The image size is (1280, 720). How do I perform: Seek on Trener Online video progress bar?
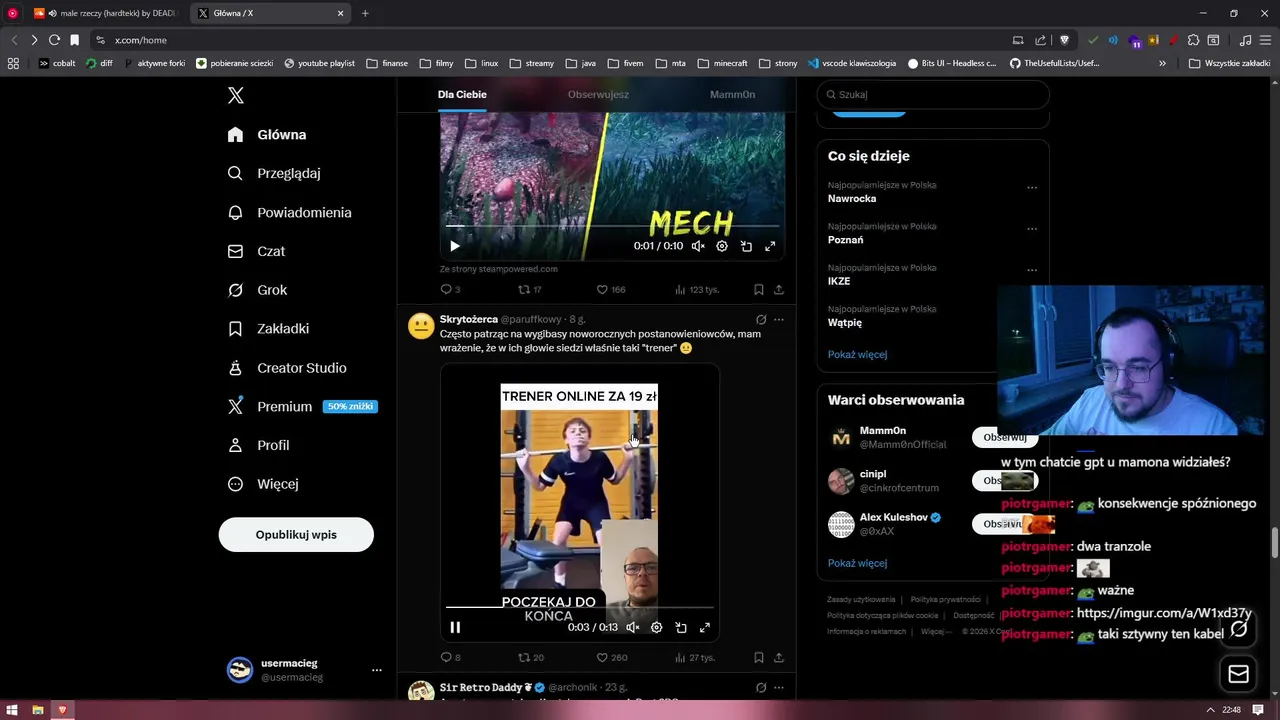pos(580,607)
